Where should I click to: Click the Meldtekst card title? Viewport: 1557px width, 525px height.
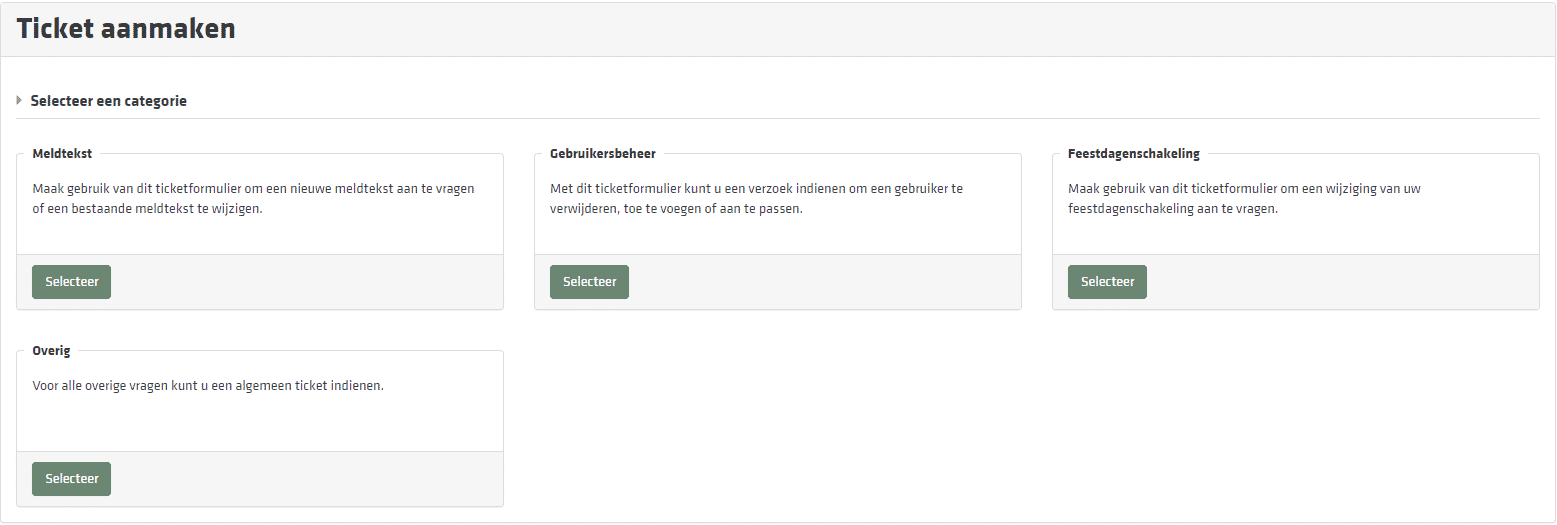(x=62, y=154)
